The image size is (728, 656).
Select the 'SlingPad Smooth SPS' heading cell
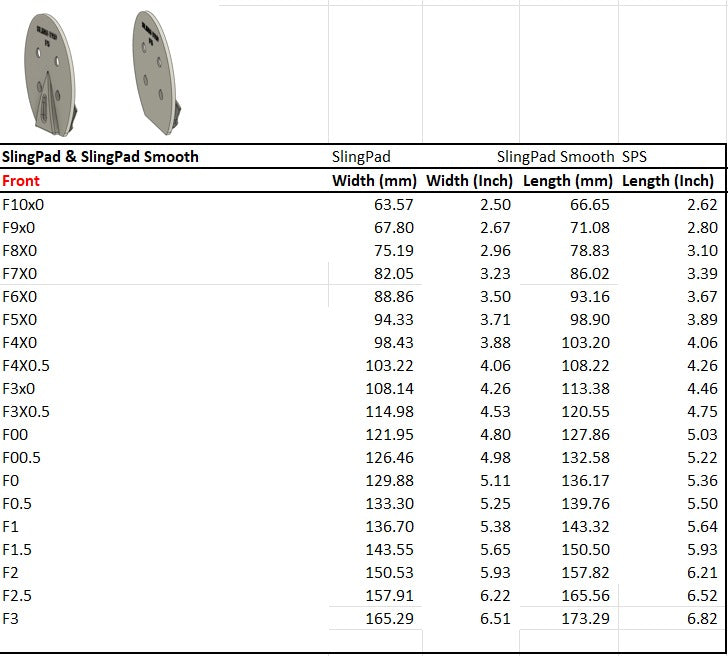[572, 157]
